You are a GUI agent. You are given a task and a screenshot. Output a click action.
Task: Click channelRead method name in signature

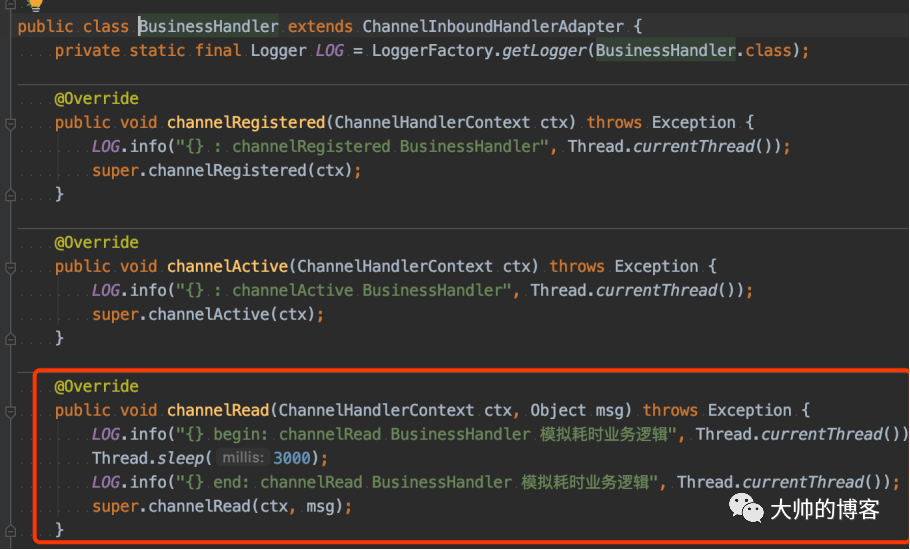[x=218, y=410]
